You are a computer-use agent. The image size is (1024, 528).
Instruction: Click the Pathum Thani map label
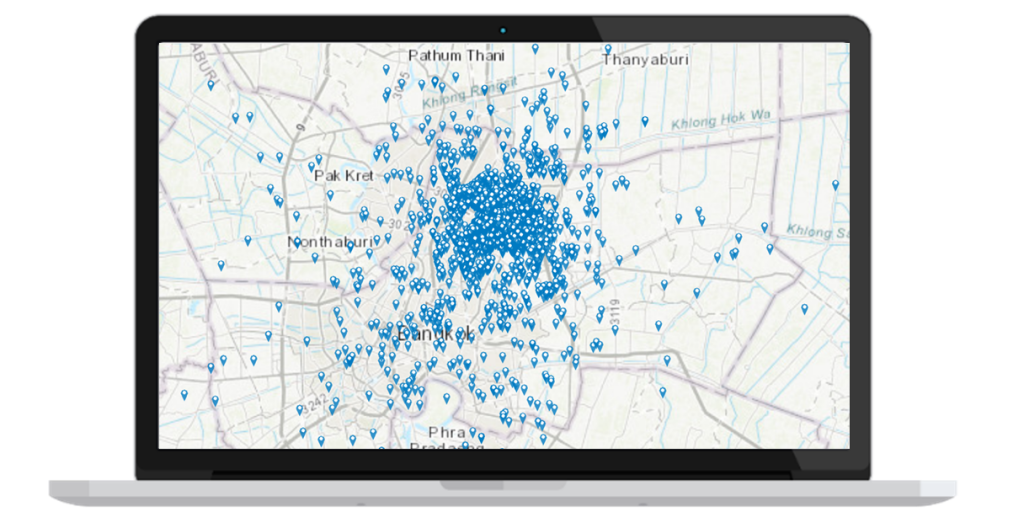456,56
